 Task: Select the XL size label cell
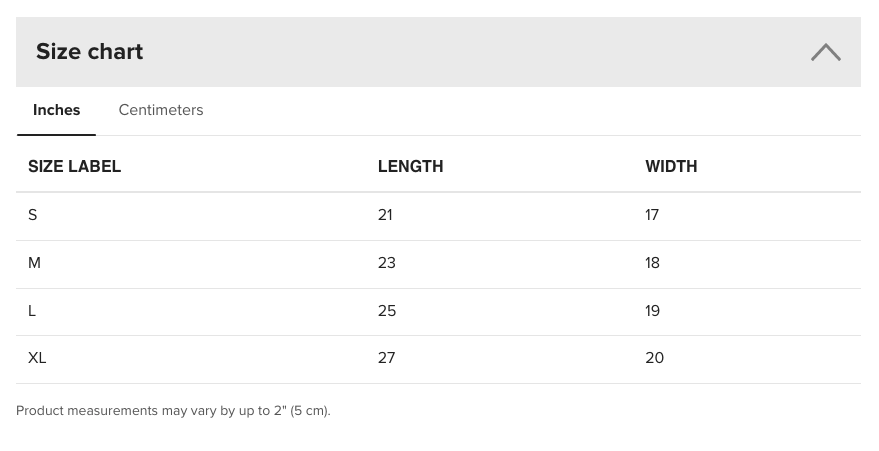37,358
